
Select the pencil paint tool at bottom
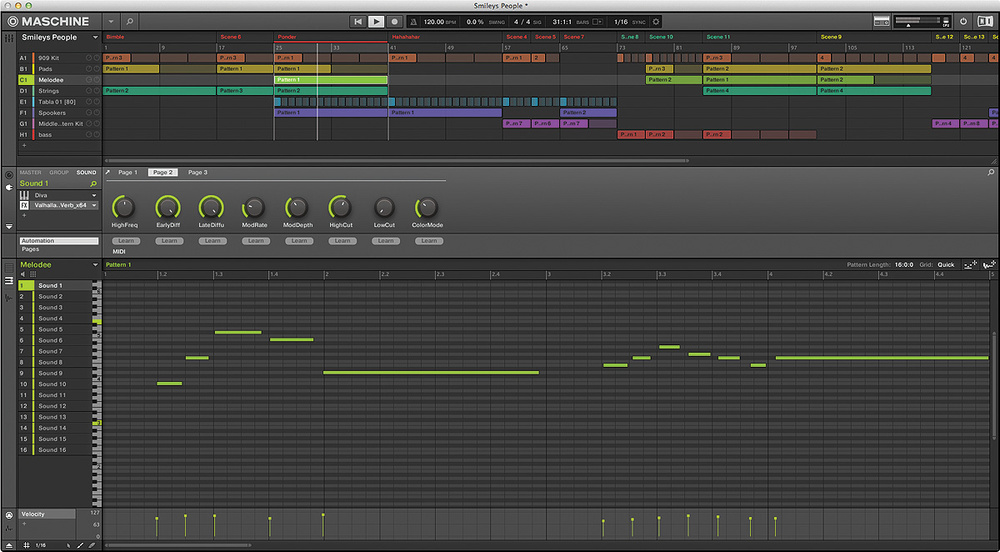tap(80, 546)
